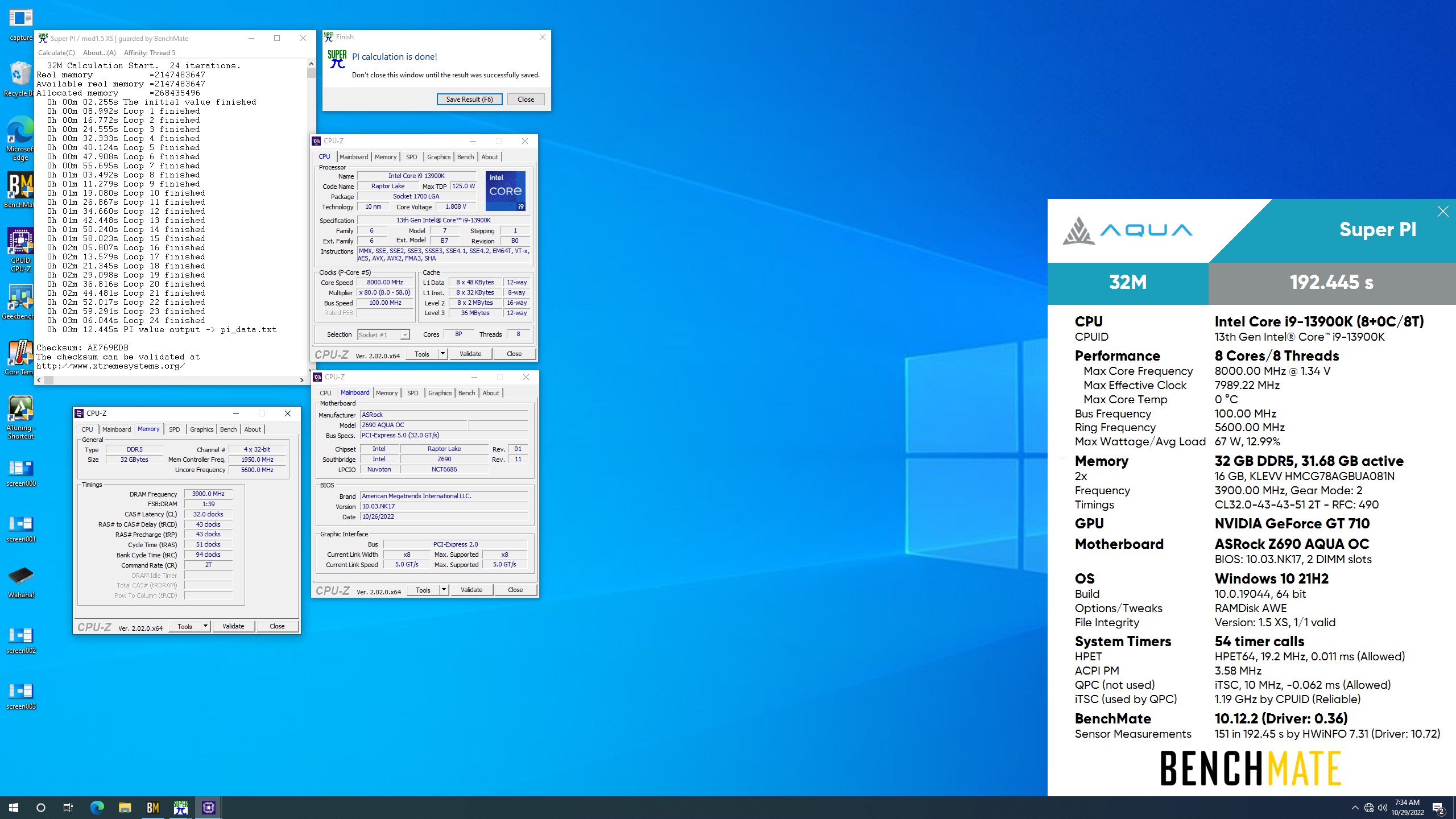
Task: Open Memory tab in CPU-Z Mainboard window
Action: pos(387,393)
